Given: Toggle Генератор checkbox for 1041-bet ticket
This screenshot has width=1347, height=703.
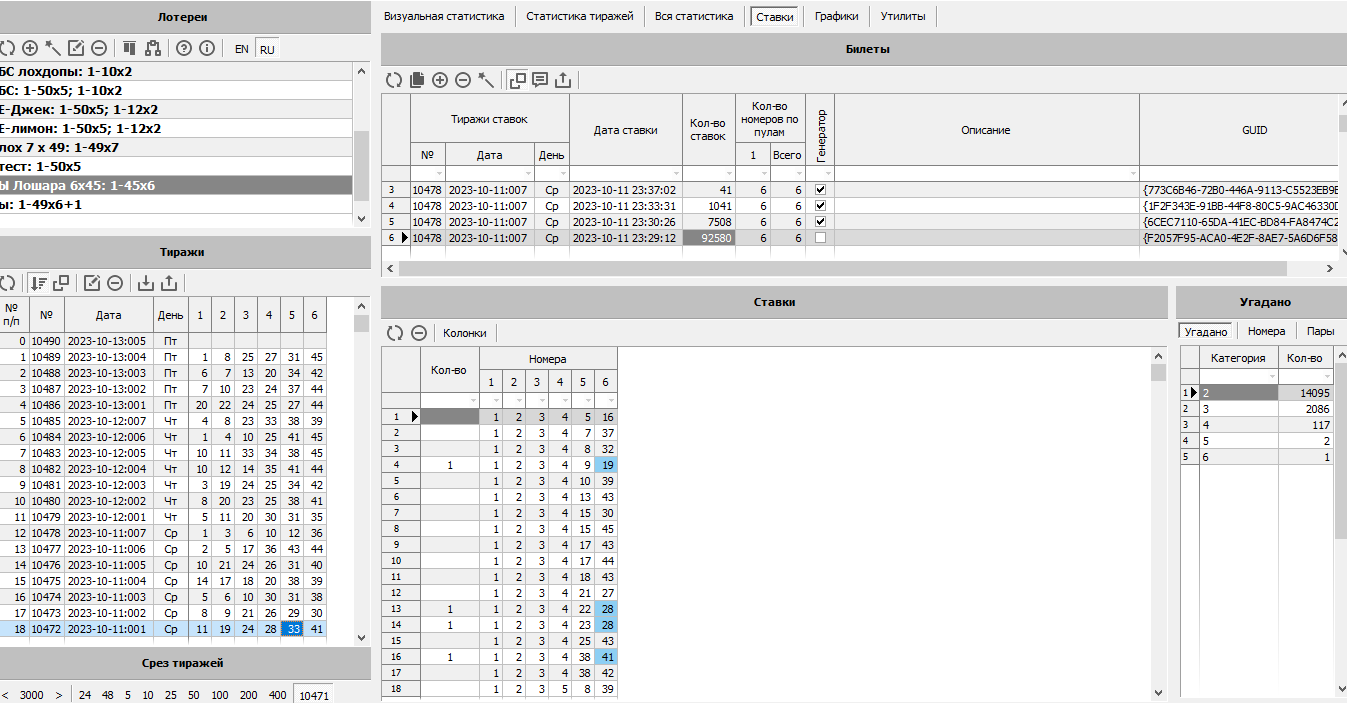Looking at the screenshot, I should coord(820,206).
